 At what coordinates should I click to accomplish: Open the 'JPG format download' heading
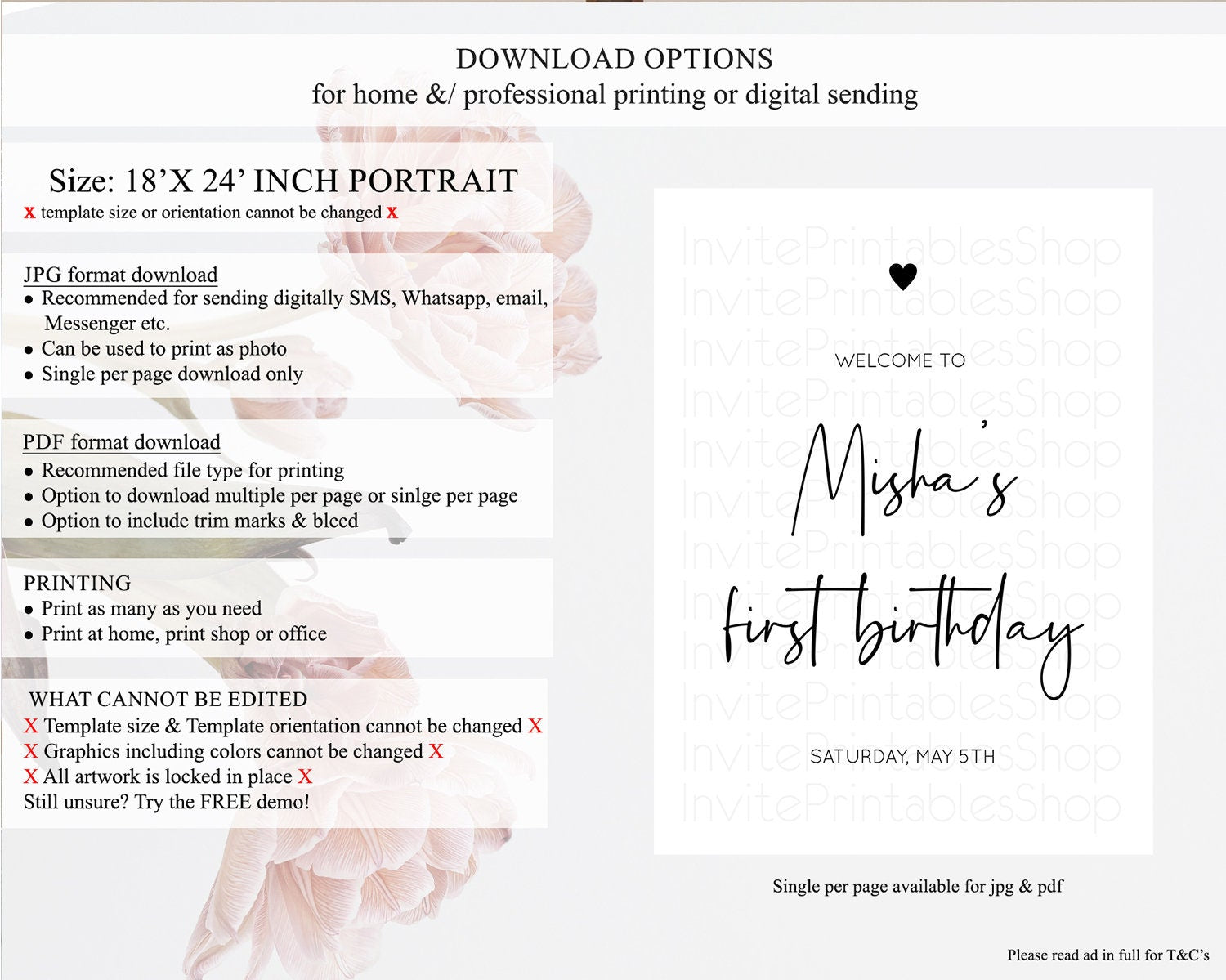[120, 275]
